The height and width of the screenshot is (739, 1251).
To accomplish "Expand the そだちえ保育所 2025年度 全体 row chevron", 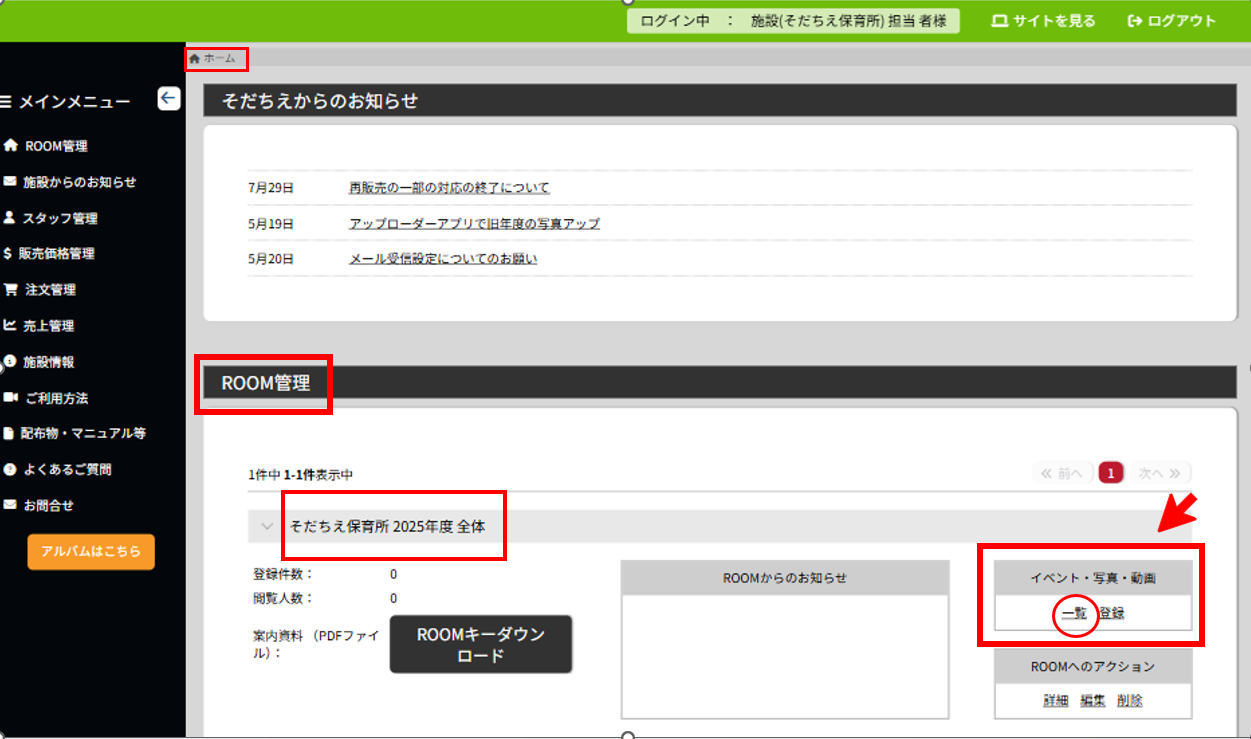I will 266,526.
